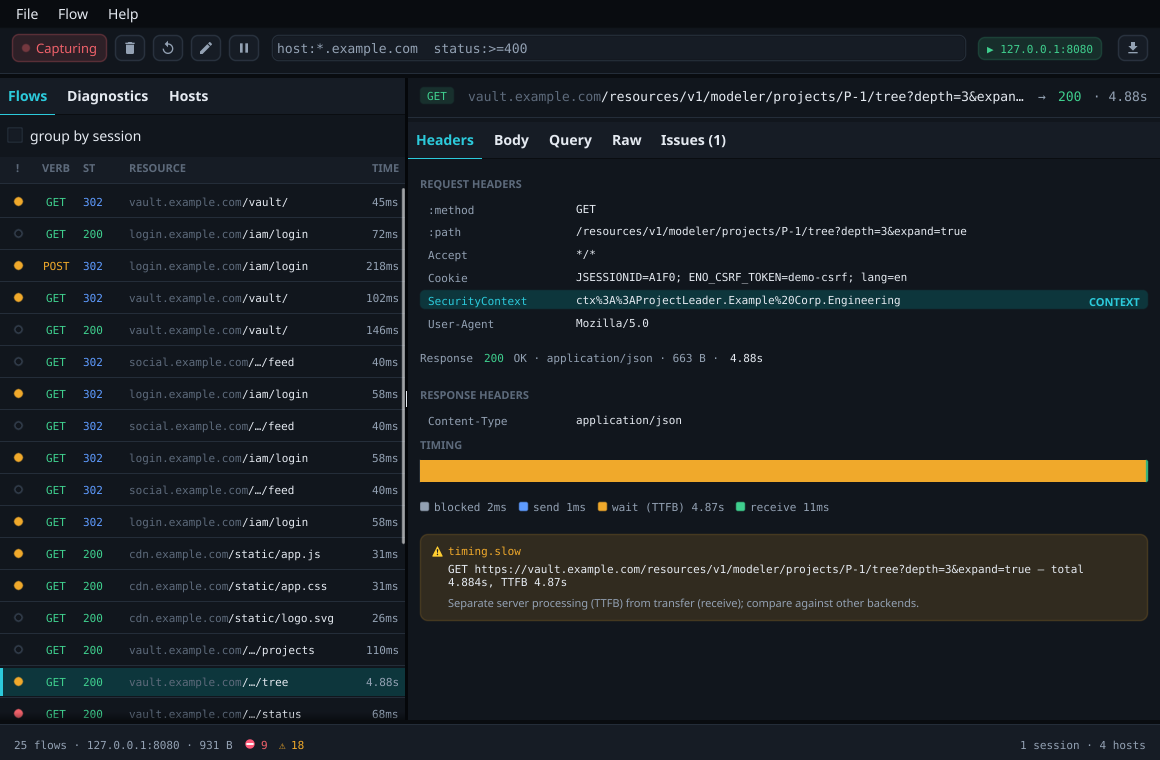The height and width of the screenshot is (760, 1160).
Task: Open the Body detail tab
Action: click(x=511, y=140)
